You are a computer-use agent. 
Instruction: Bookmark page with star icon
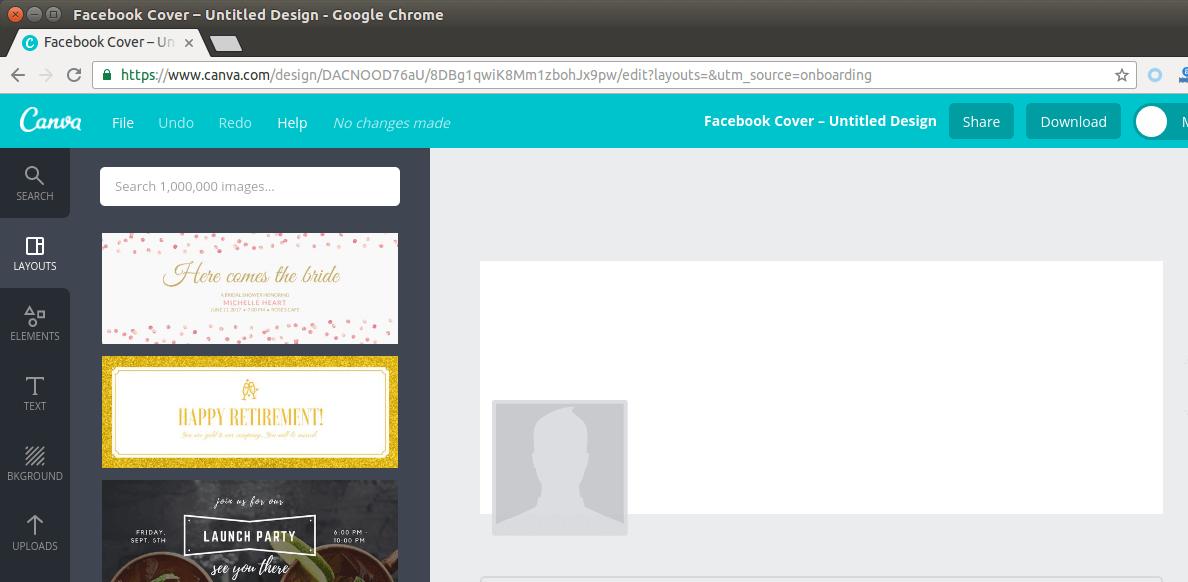tap(1122, 75)
